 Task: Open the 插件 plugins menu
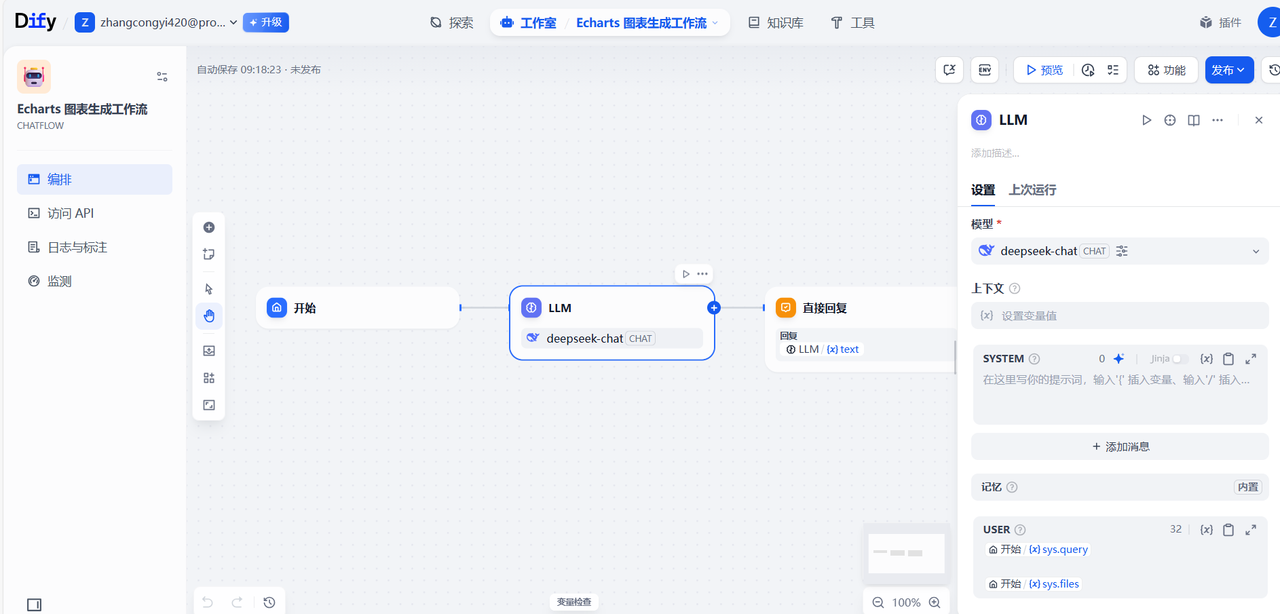click(x=1220, y=22)
